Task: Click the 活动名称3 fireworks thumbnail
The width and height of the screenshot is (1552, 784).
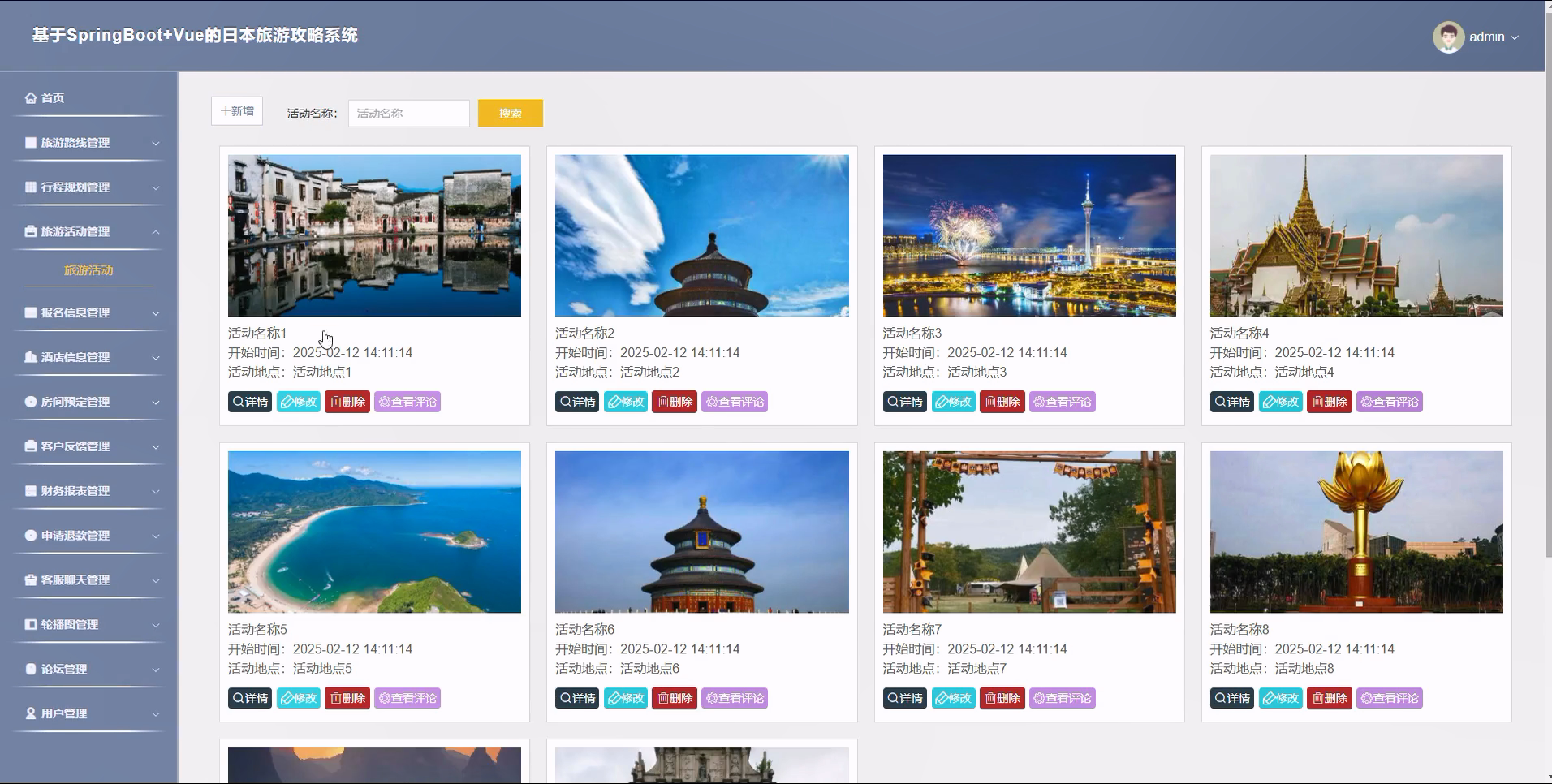Action: [1029, 235]
